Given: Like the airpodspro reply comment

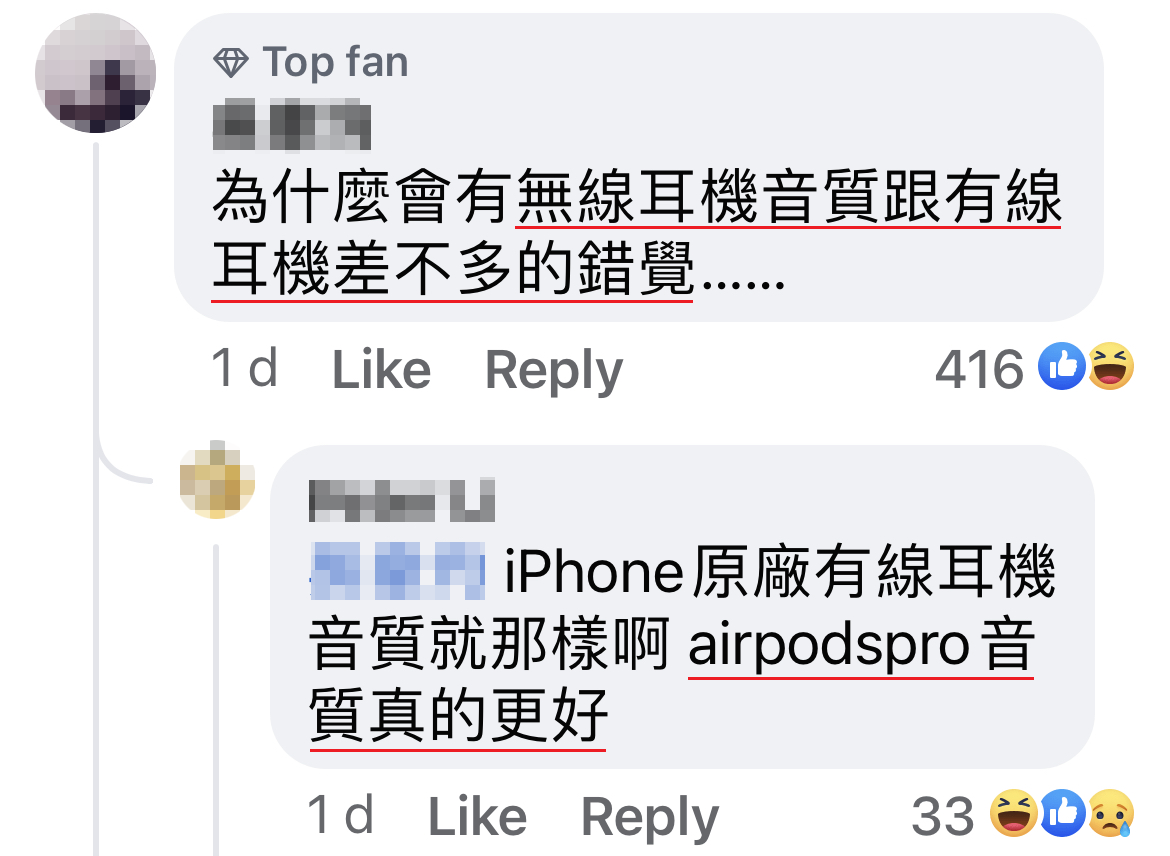Looking at the screenshot, I should pyautogui.click(x=478, y=816).
